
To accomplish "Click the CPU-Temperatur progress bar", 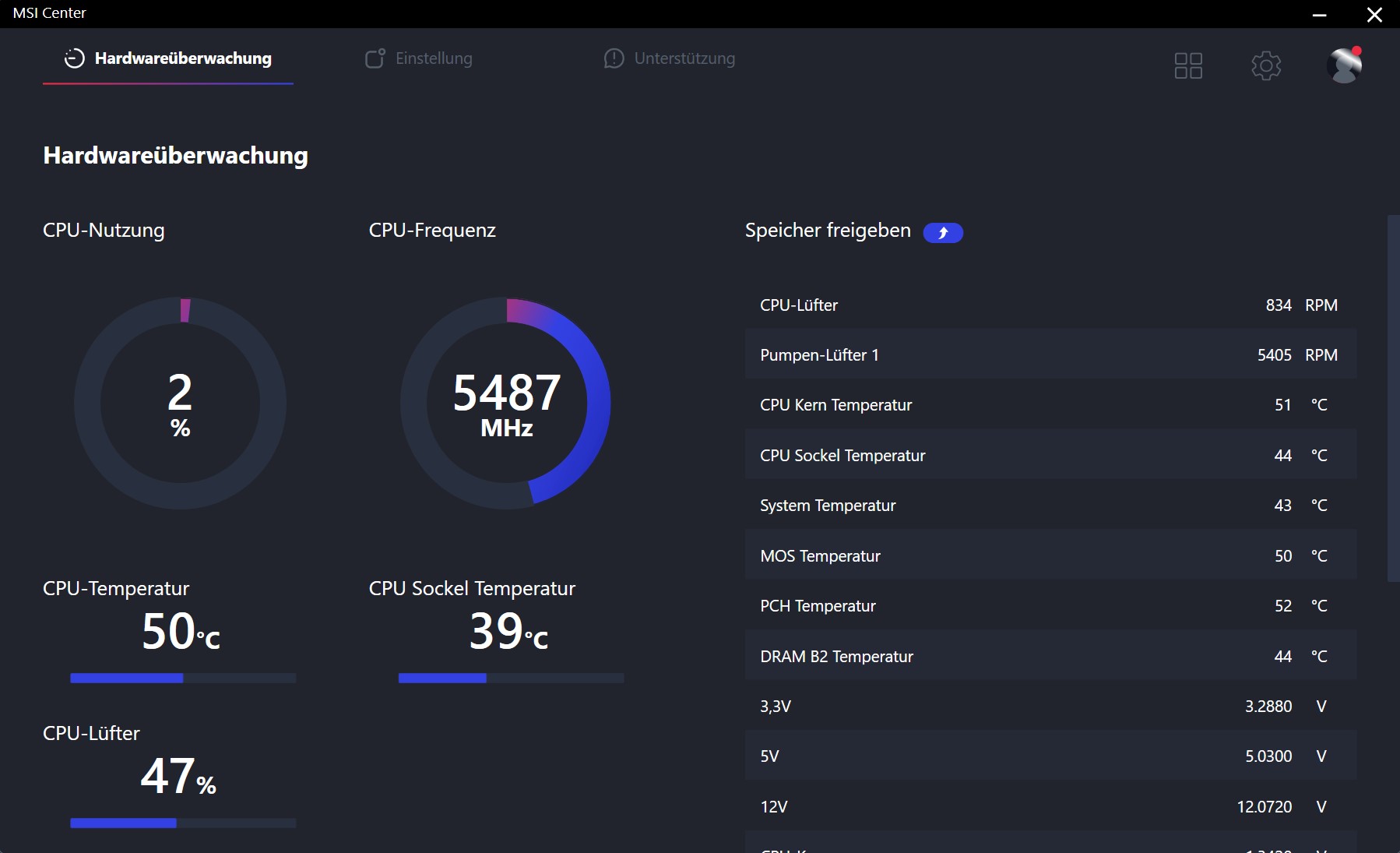I will click(183, 679).
